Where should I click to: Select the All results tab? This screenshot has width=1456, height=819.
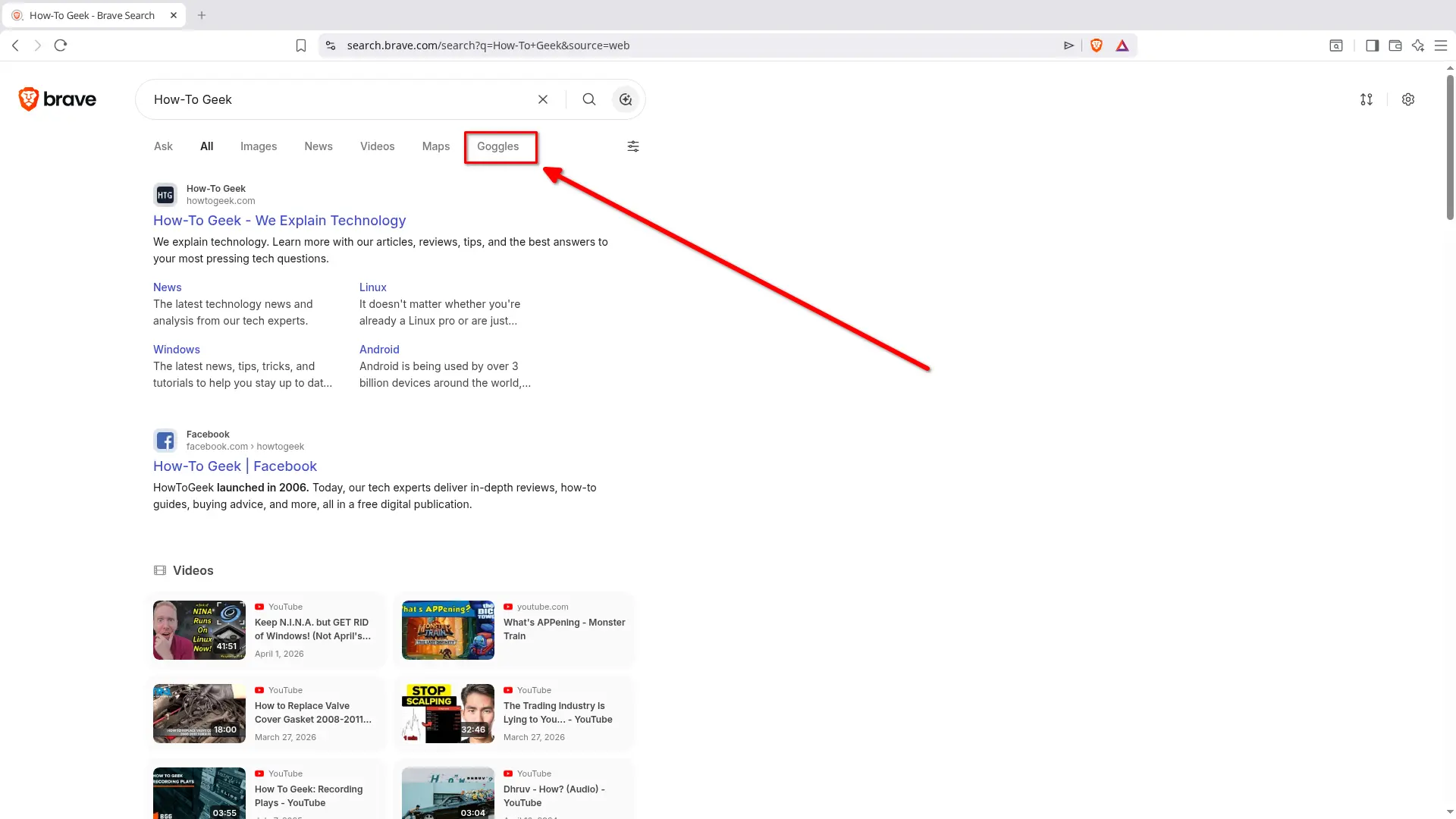coord(207,146)
